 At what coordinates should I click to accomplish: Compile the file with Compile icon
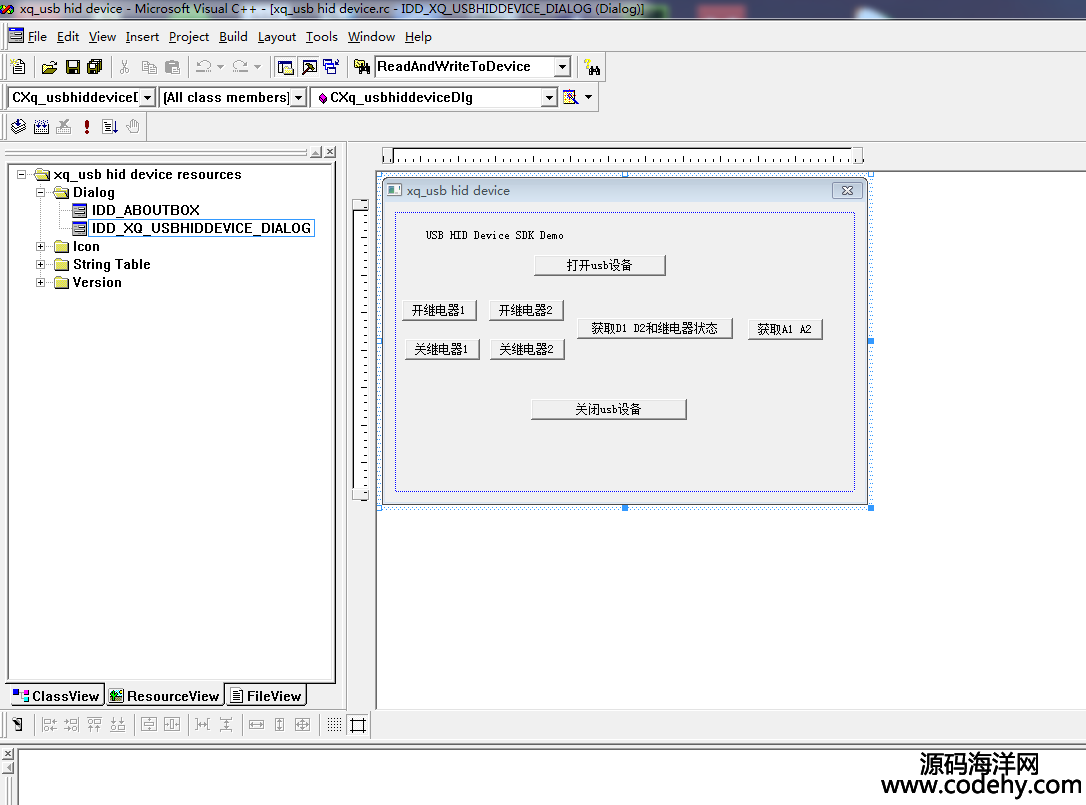[19, 126]
